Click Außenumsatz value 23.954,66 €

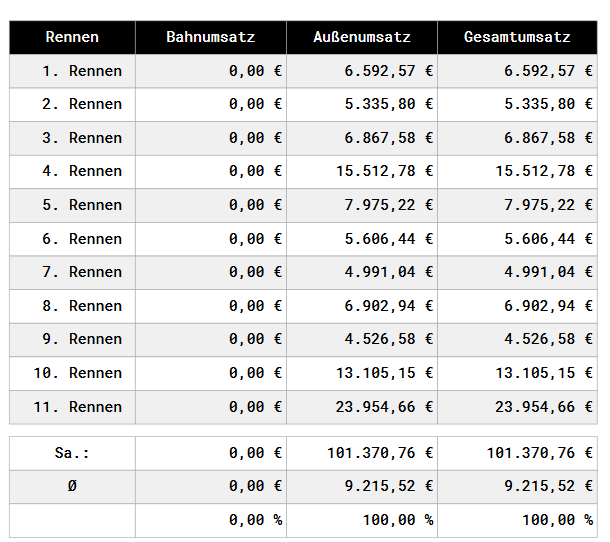384,407
